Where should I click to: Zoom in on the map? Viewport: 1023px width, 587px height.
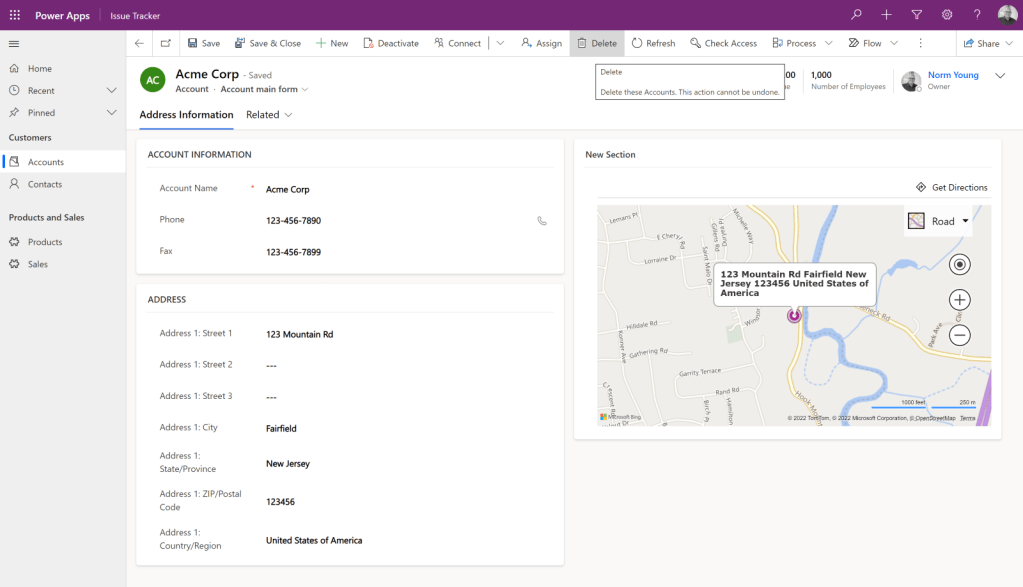pos(960,300)
